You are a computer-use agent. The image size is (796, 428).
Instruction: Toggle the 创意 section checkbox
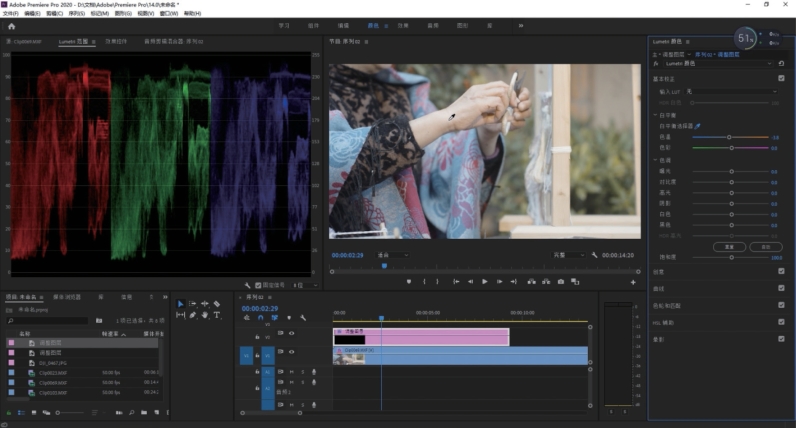point(781,271)
